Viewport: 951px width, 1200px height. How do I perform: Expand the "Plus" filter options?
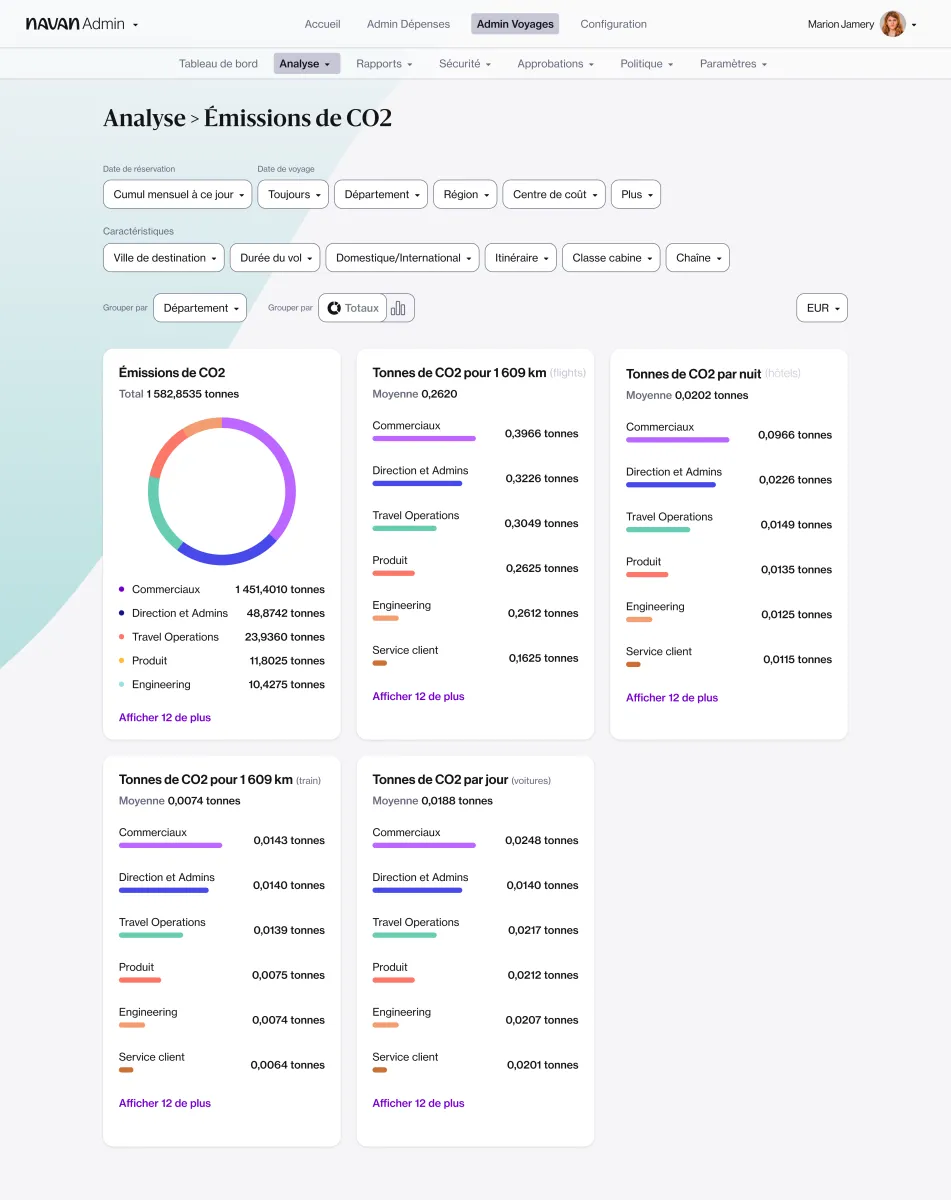[635, 194]
